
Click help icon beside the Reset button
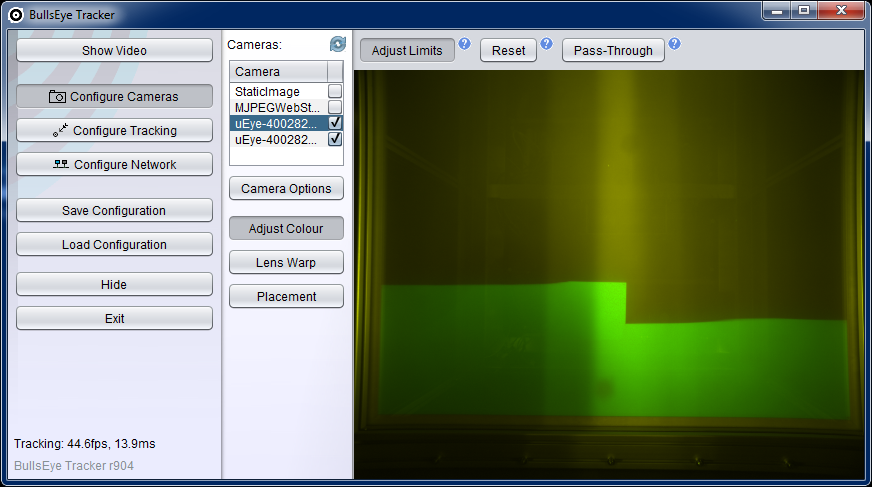[546, 44]
